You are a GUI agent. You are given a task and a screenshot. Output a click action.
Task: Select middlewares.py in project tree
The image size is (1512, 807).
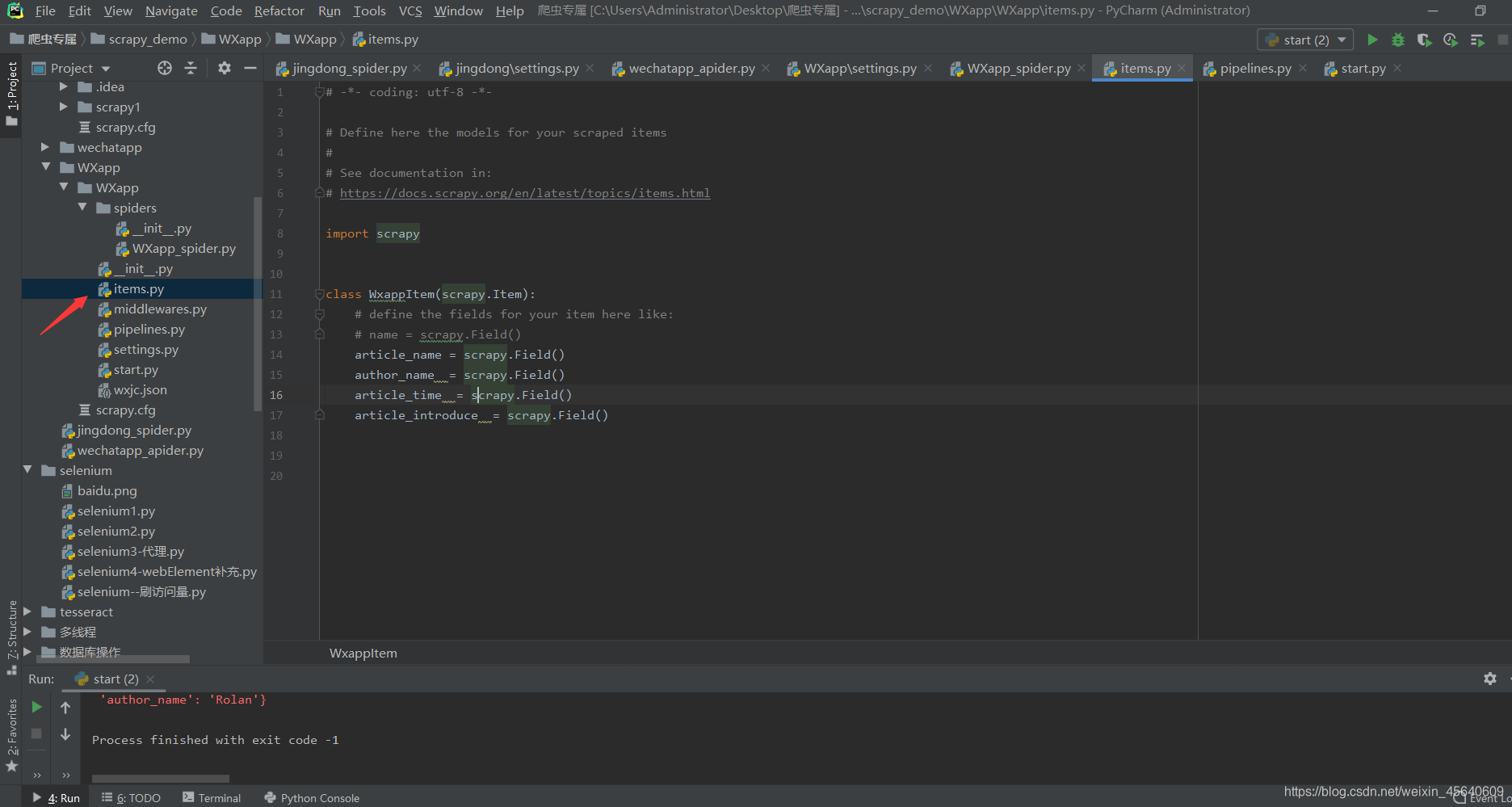click(160, 309)
